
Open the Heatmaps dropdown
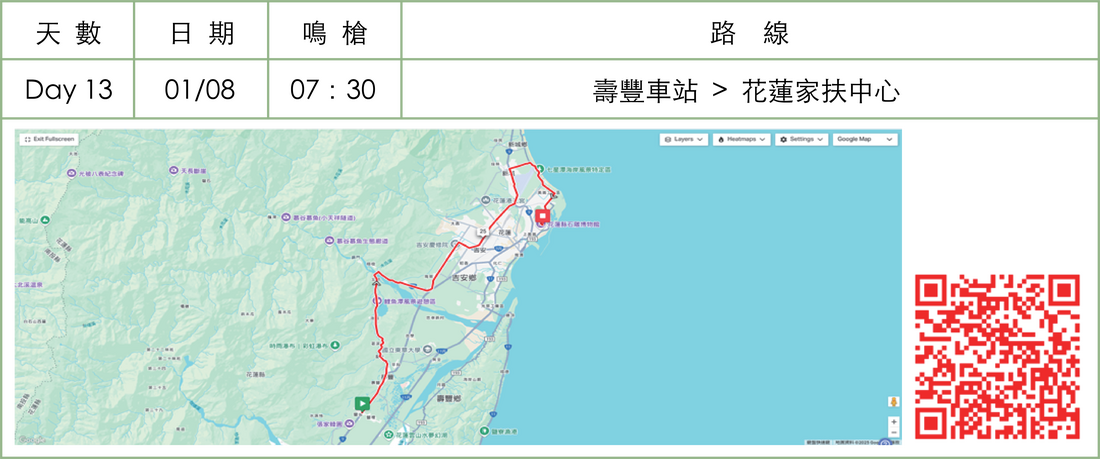coord(742,140)
